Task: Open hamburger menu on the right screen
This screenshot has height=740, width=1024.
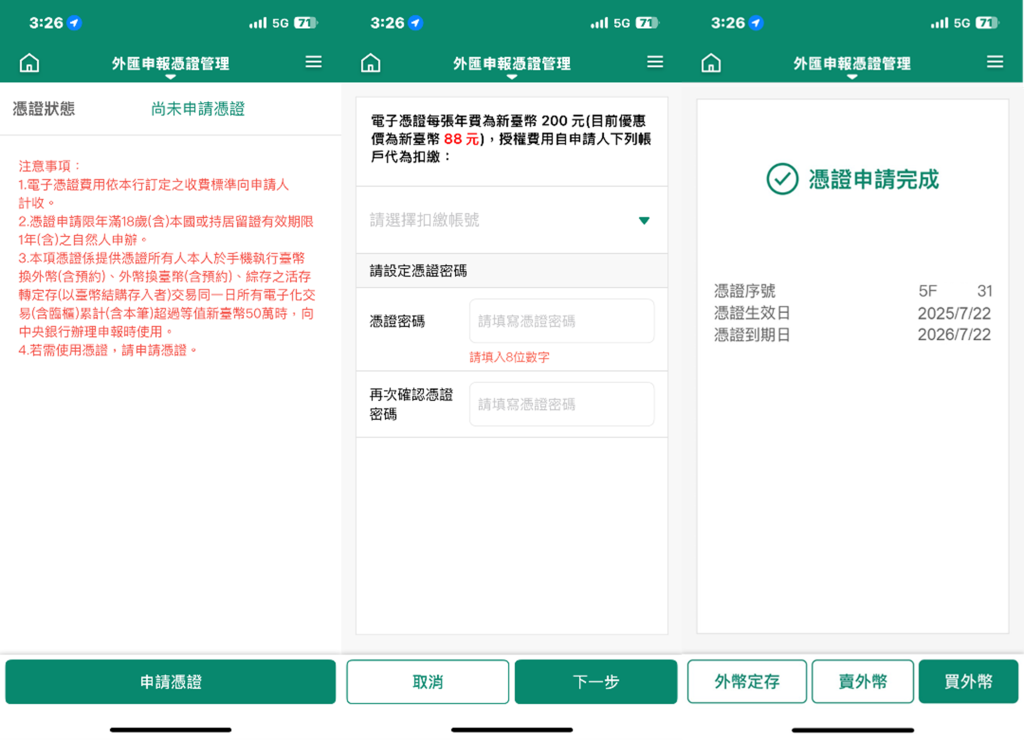Action: click(995, 62)
